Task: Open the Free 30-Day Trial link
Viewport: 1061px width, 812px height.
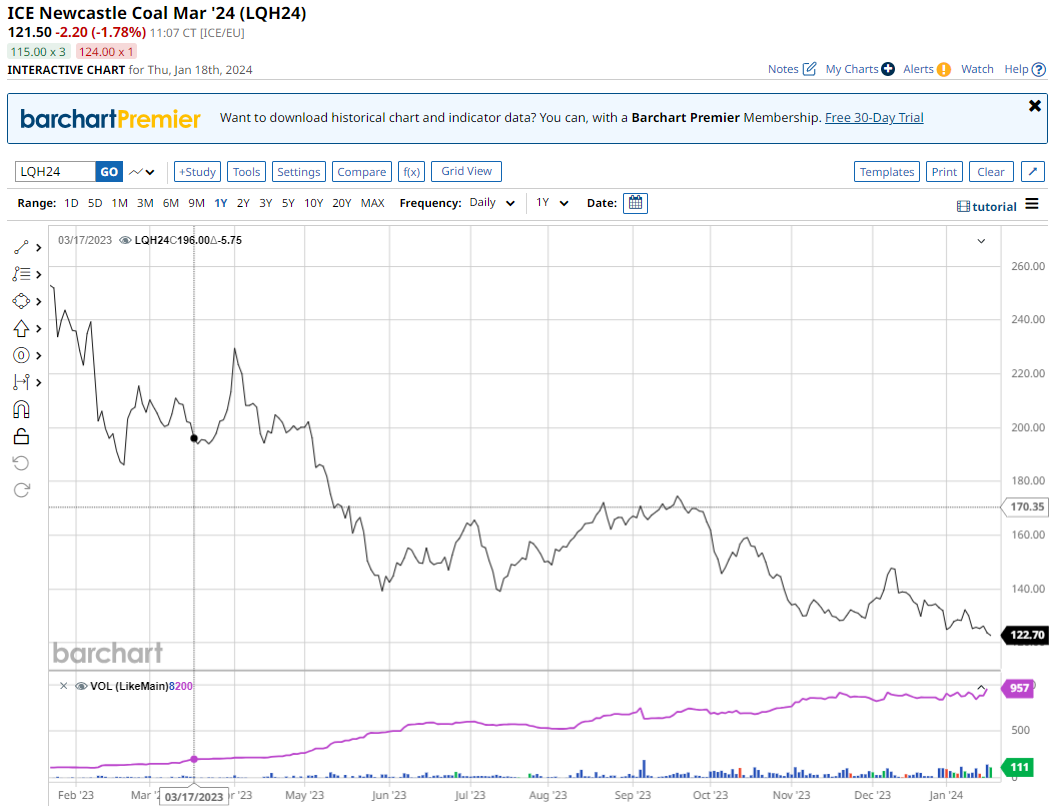Action: 873,118
